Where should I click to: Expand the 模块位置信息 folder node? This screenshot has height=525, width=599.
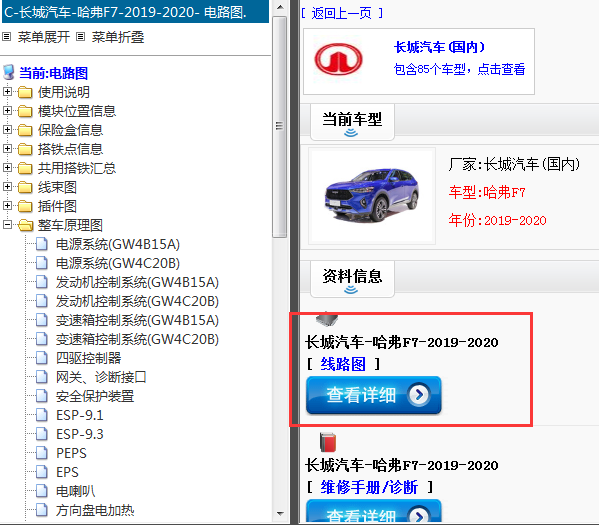point(7,111)
